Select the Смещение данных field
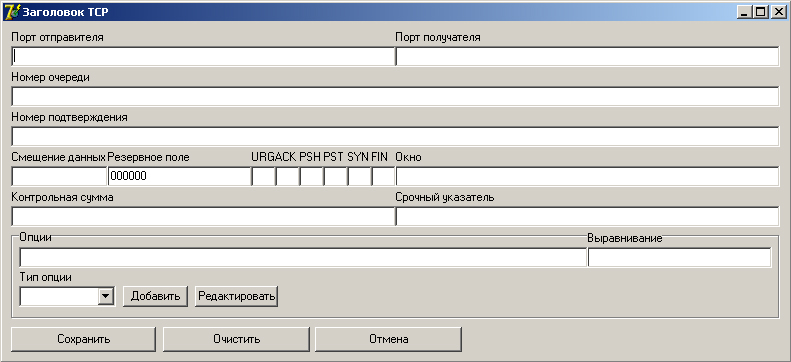The width and height of the screenshot is (791, 362). [59, 176]
